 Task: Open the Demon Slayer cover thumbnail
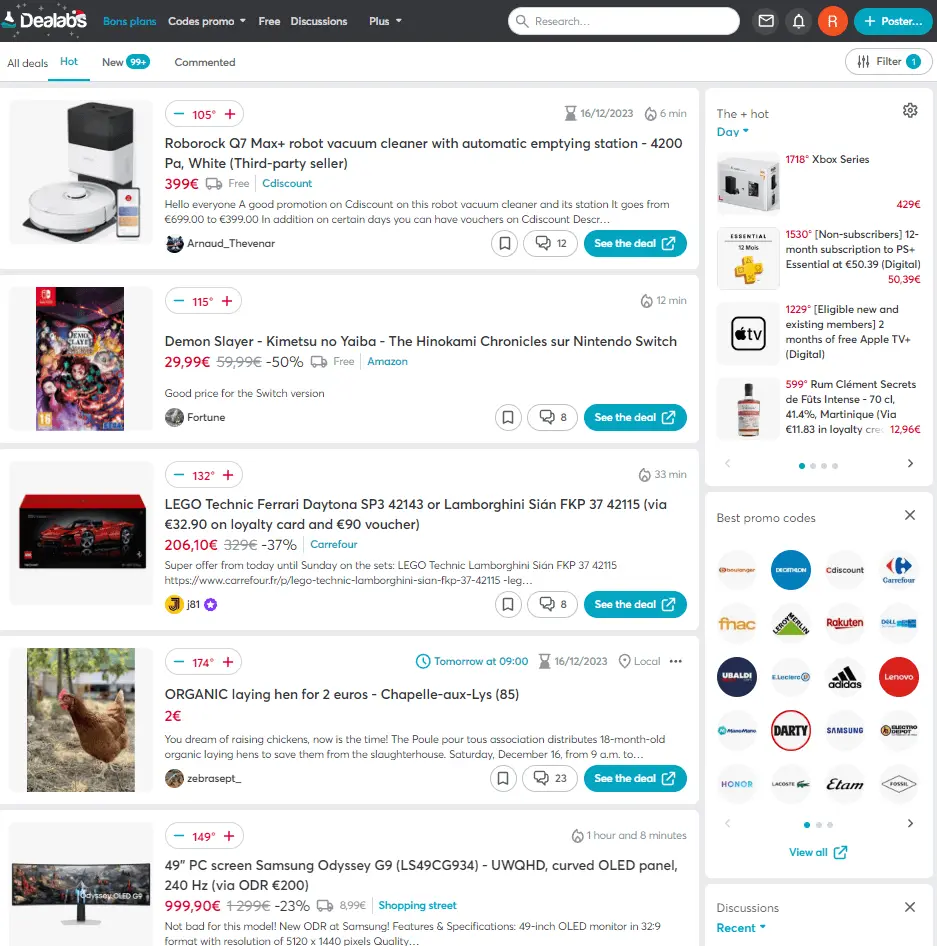click(x=80, y=358)
